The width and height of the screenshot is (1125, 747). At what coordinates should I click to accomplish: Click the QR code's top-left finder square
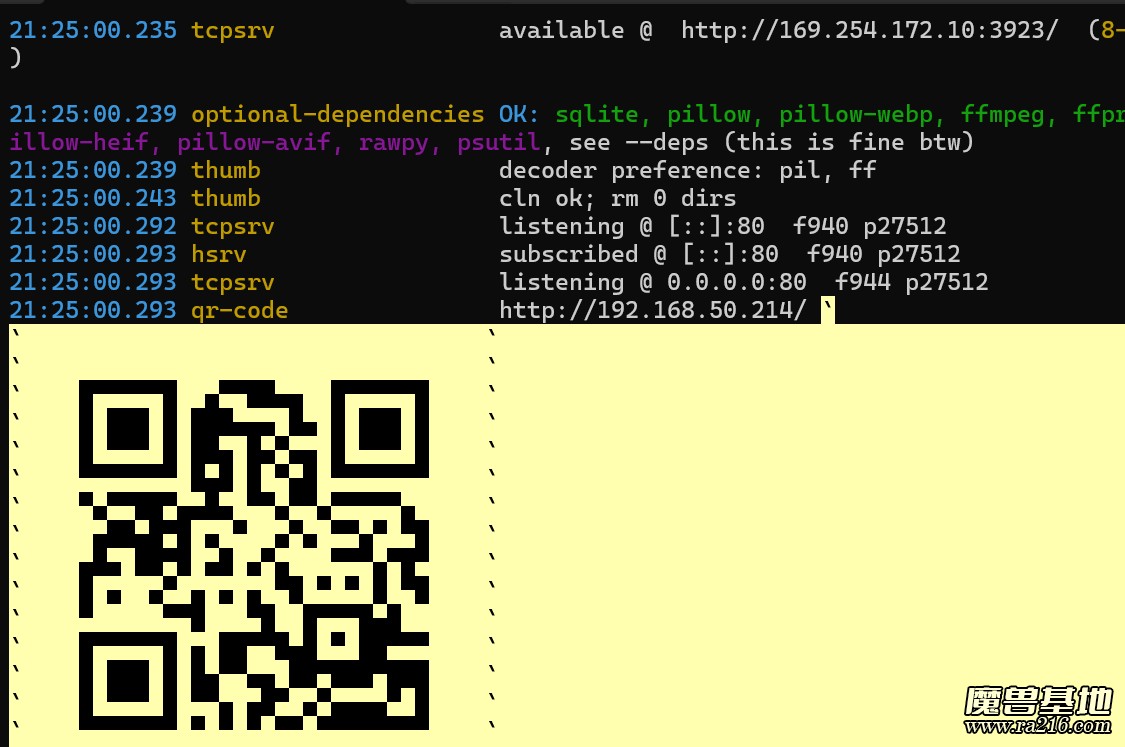127,429
